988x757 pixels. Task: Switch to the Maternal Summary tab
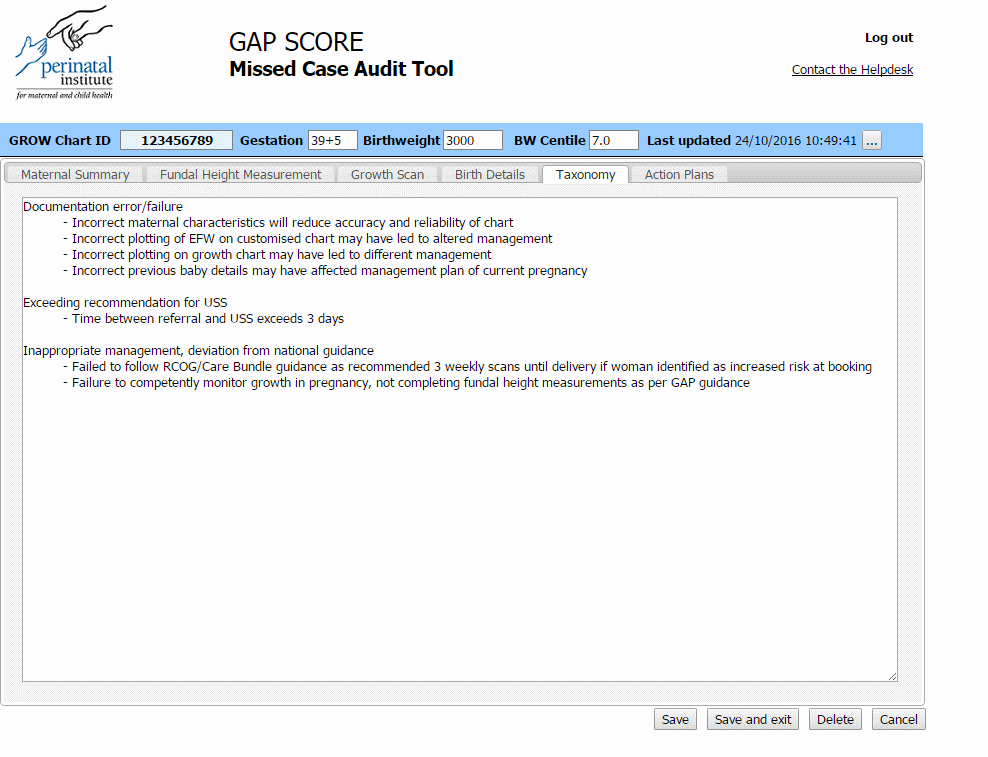coord(75,173)
